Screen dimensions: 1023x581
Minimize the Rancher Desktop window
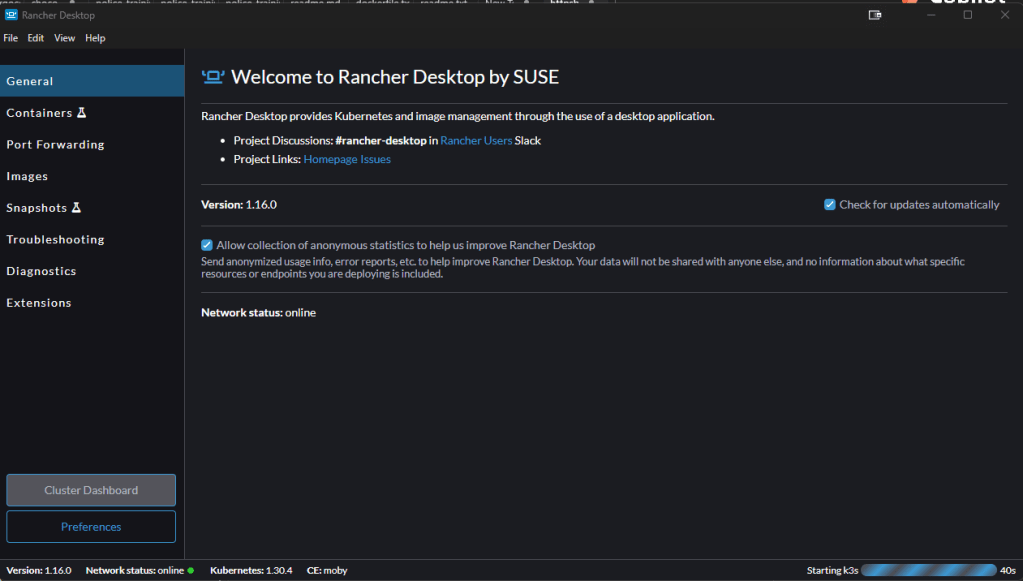click(931, 15)
